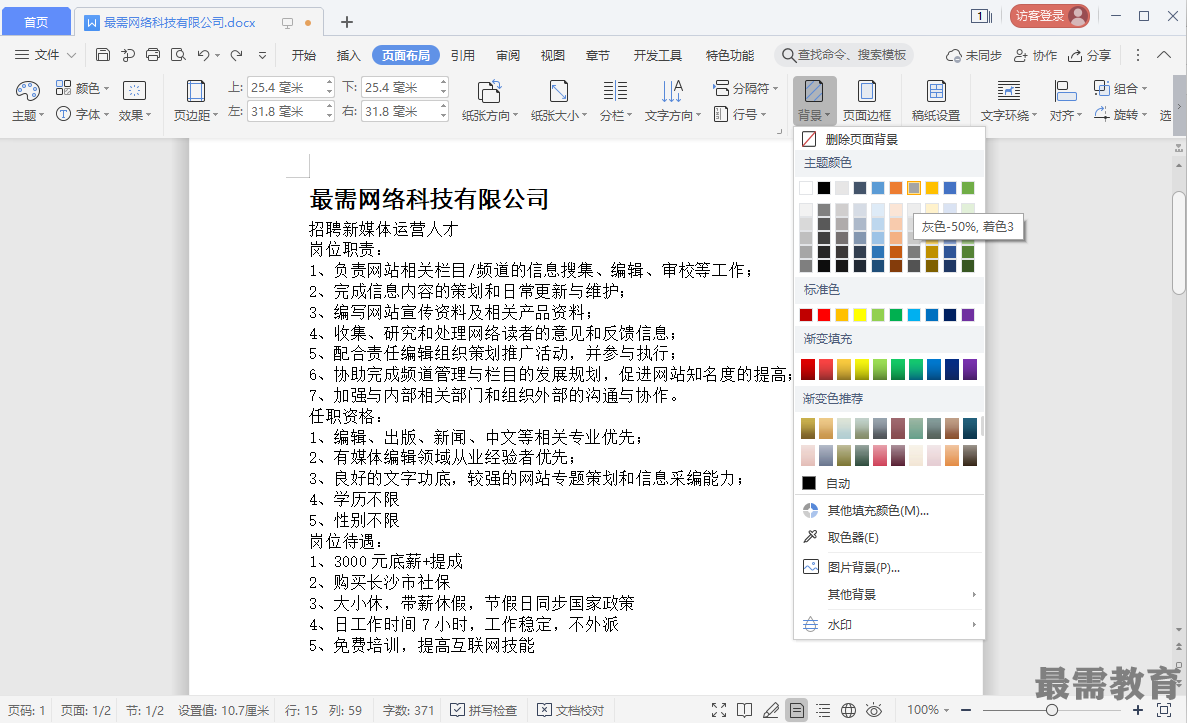Switch to the 引用 ribbon tab

pyautogui.click(x=463, y=55)
